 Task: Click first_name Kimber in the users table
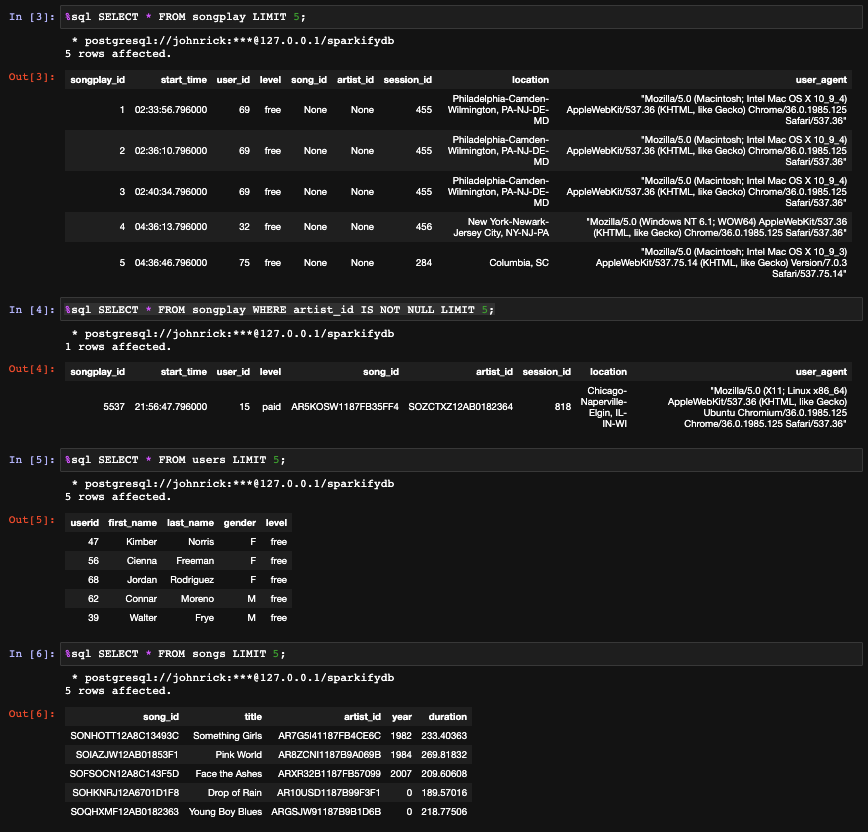coord(141,541)
